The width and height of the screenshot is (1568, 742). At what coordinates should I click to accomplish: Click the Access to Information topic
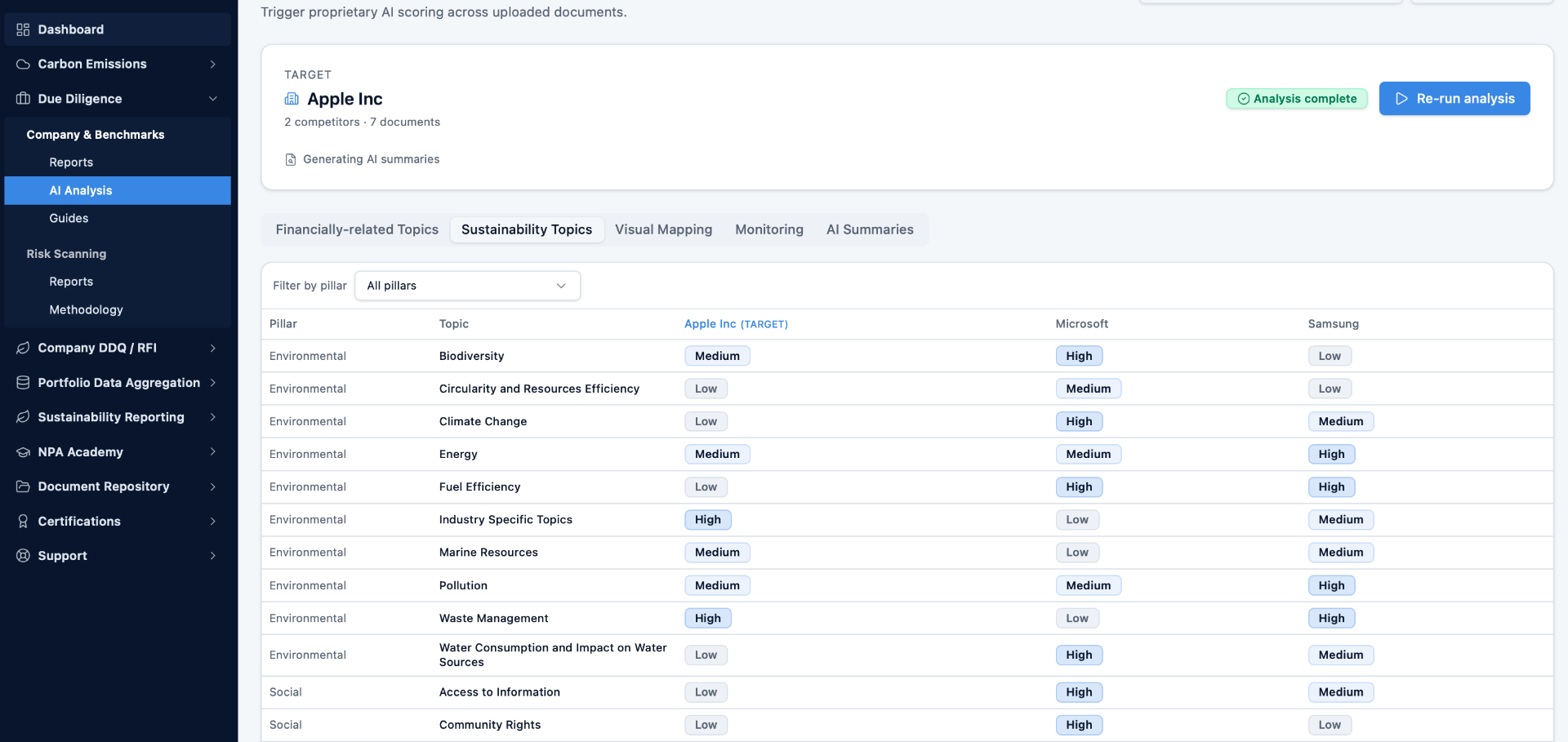(x=499, y=692)
